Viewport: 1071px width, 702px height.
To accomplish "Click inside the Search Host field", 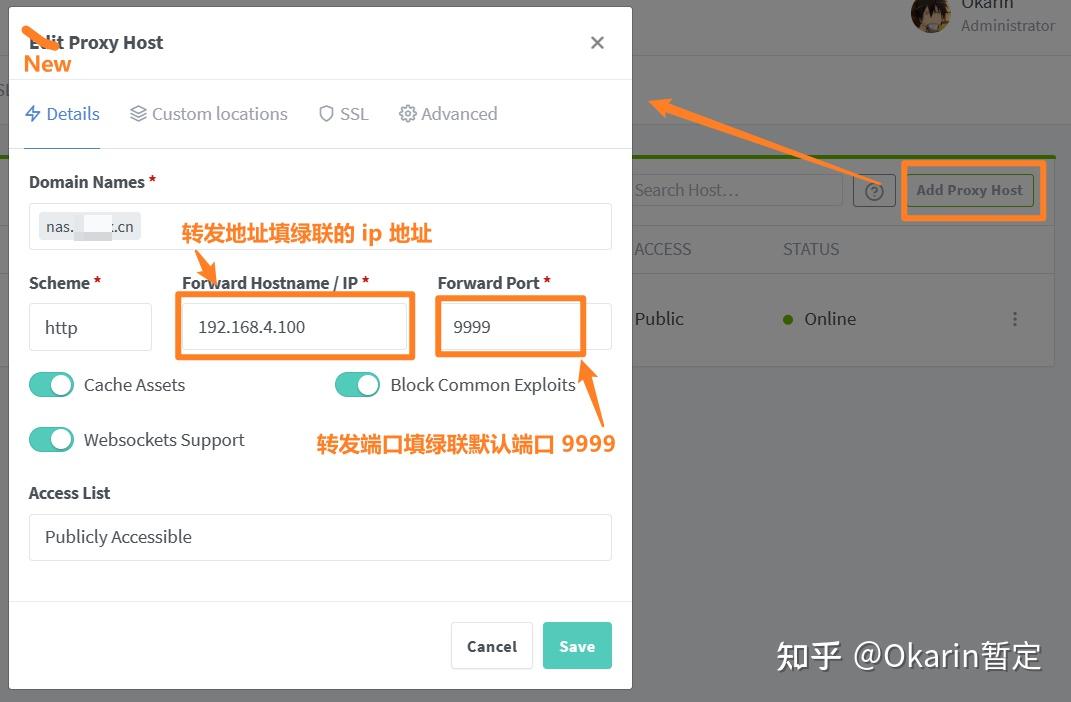I will coord(740,190).
